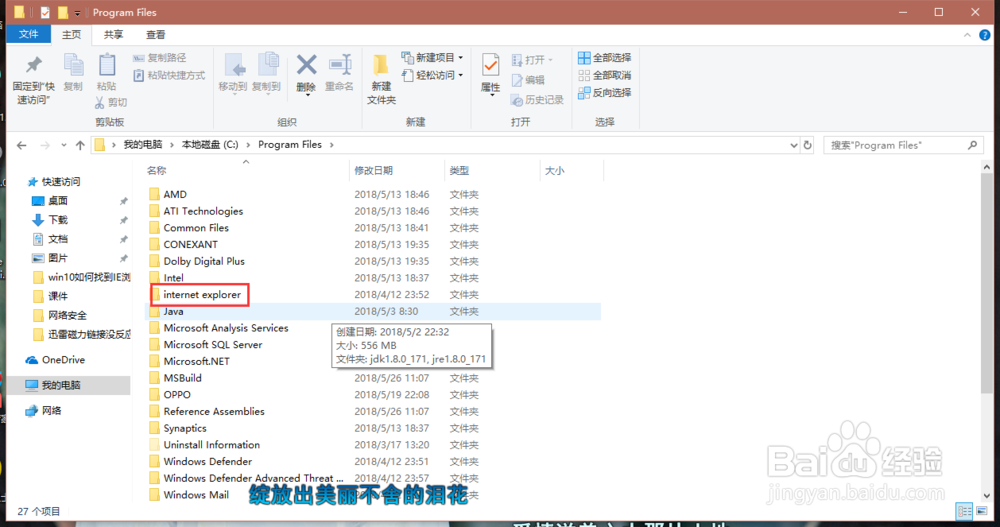Click Edit (编辑) in the ribbon
The height and width of the screenshot is (527, 1000).
point(528,80)
